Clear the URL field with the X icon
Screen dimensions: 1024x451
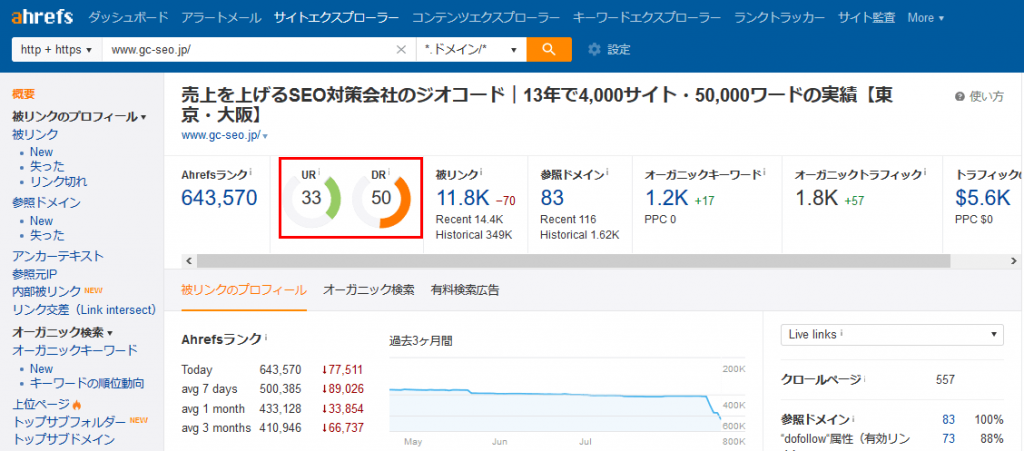(x=402, y=50)
